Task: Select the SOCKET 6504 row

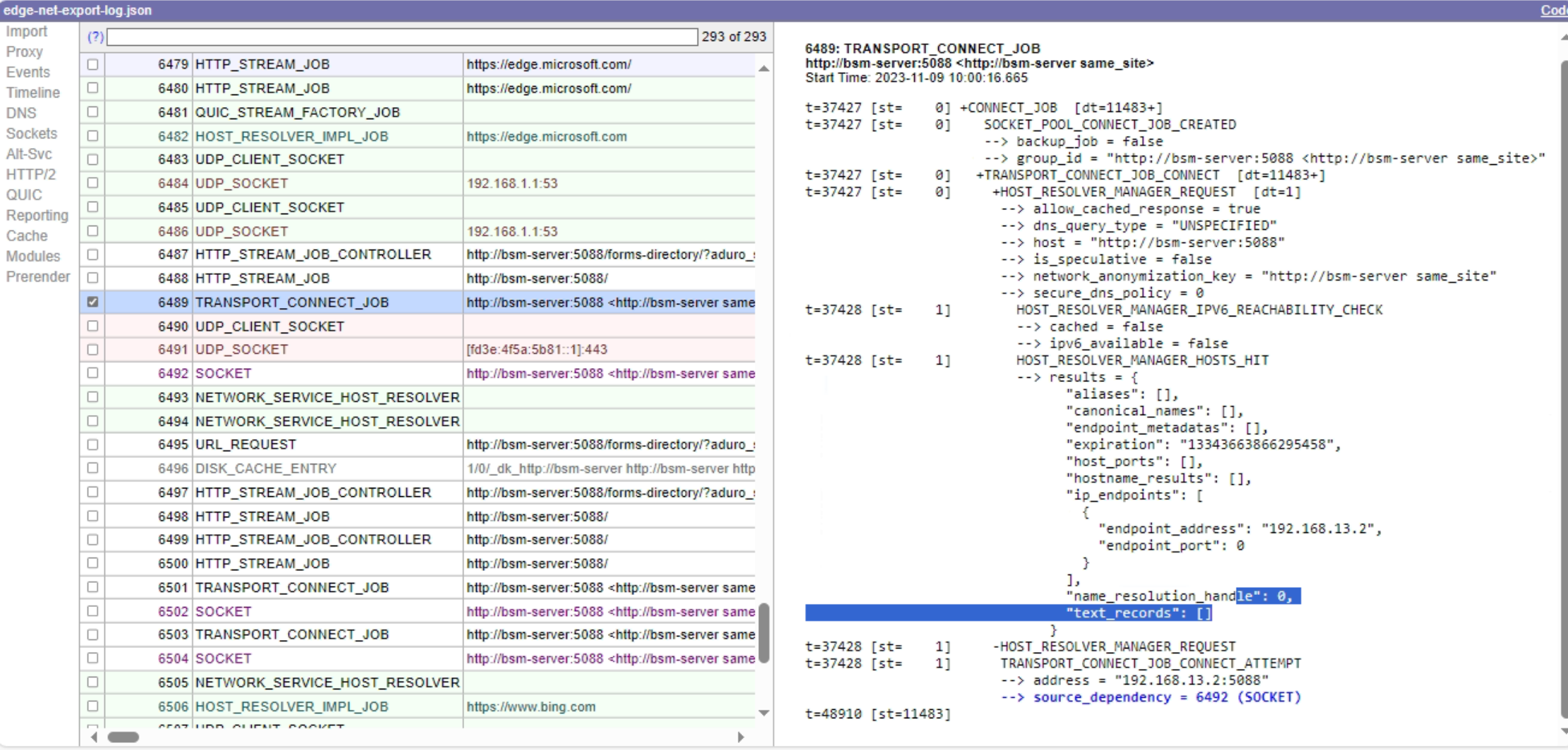Action: [418, 658]
